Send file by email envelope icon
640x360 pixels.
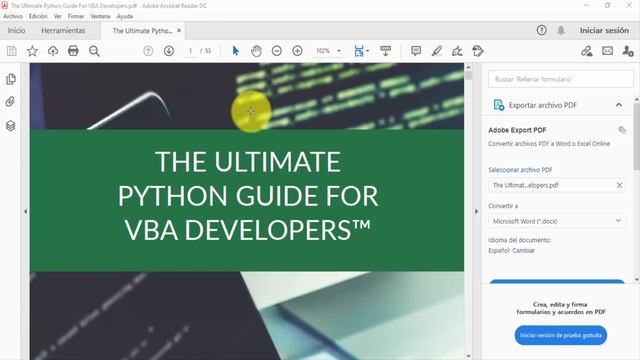pos(607,51)
